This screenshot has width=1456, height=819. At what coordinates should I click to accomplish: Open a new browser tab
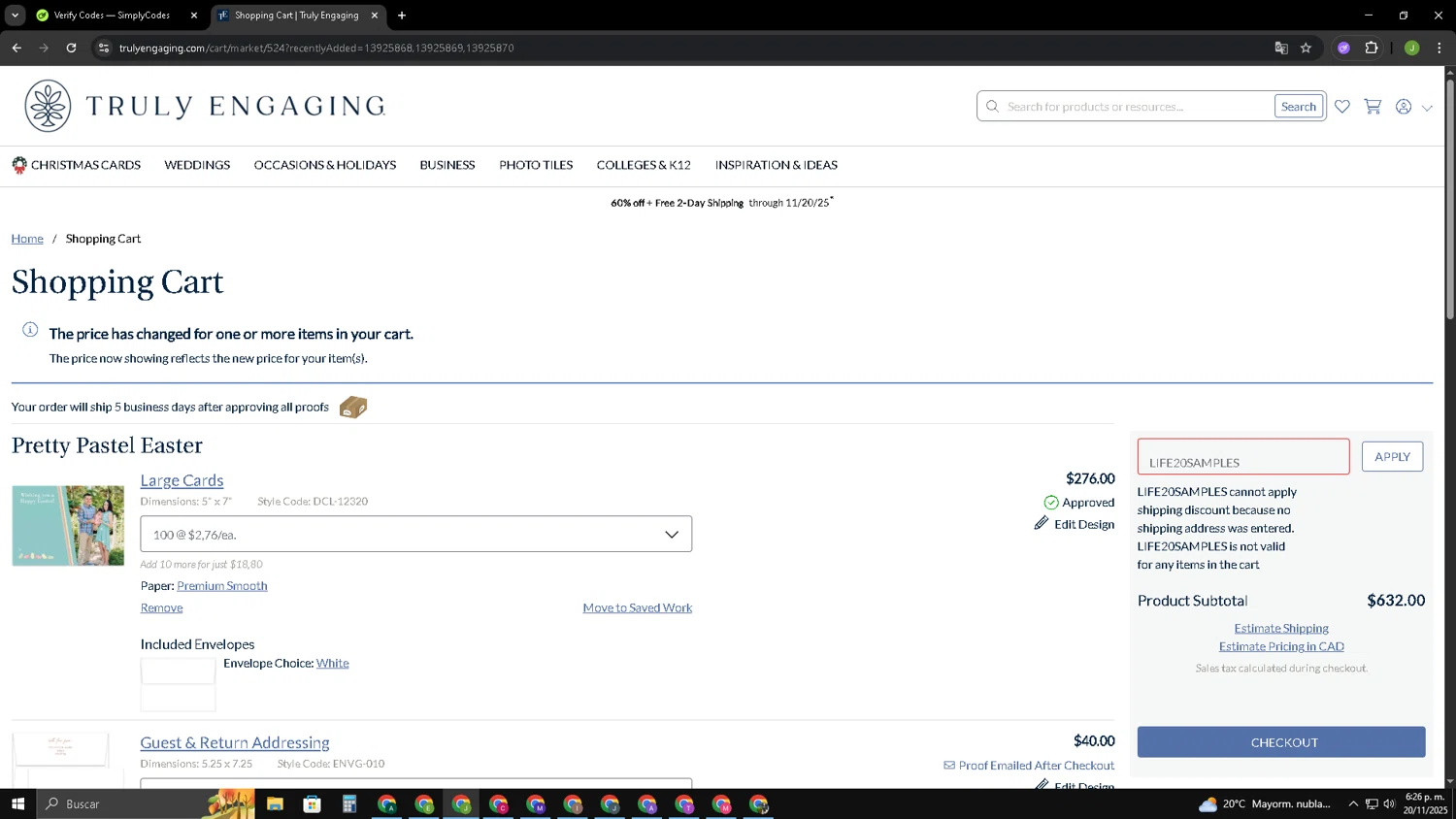click(x=402, y=16)
